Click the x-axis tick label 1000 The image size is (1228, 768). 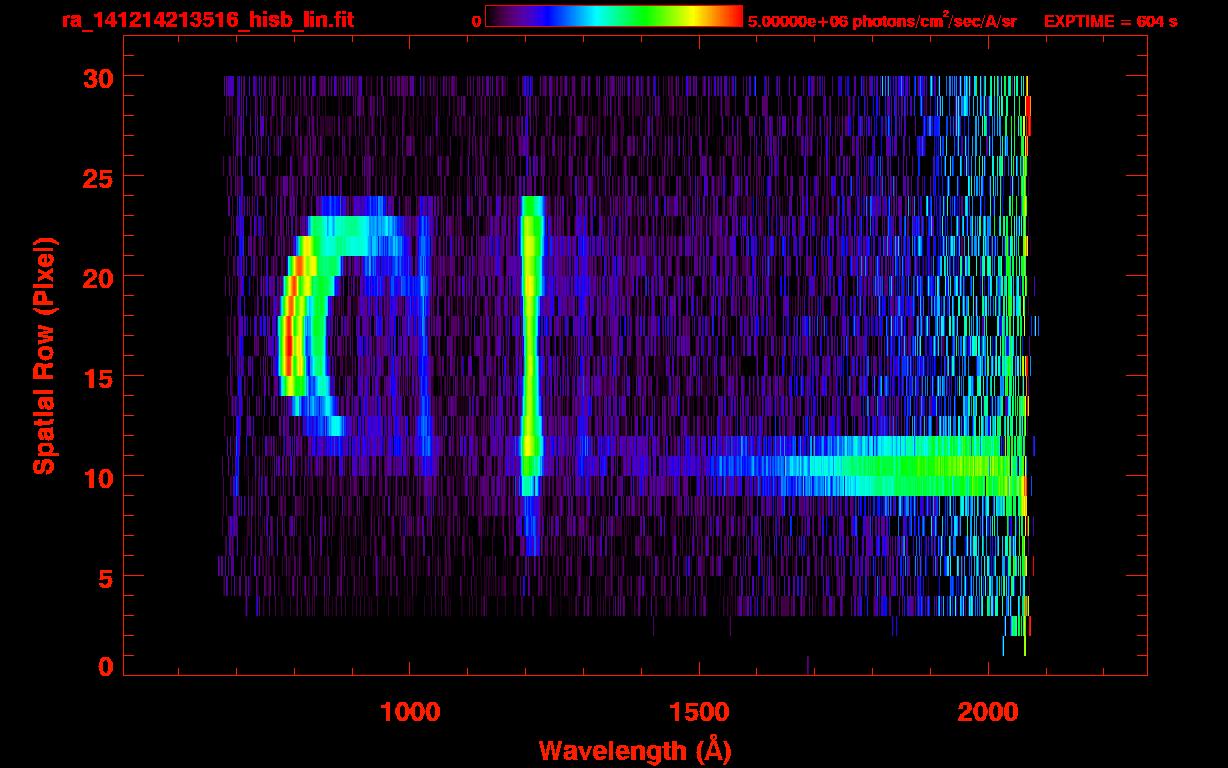(x=409, y=712)
